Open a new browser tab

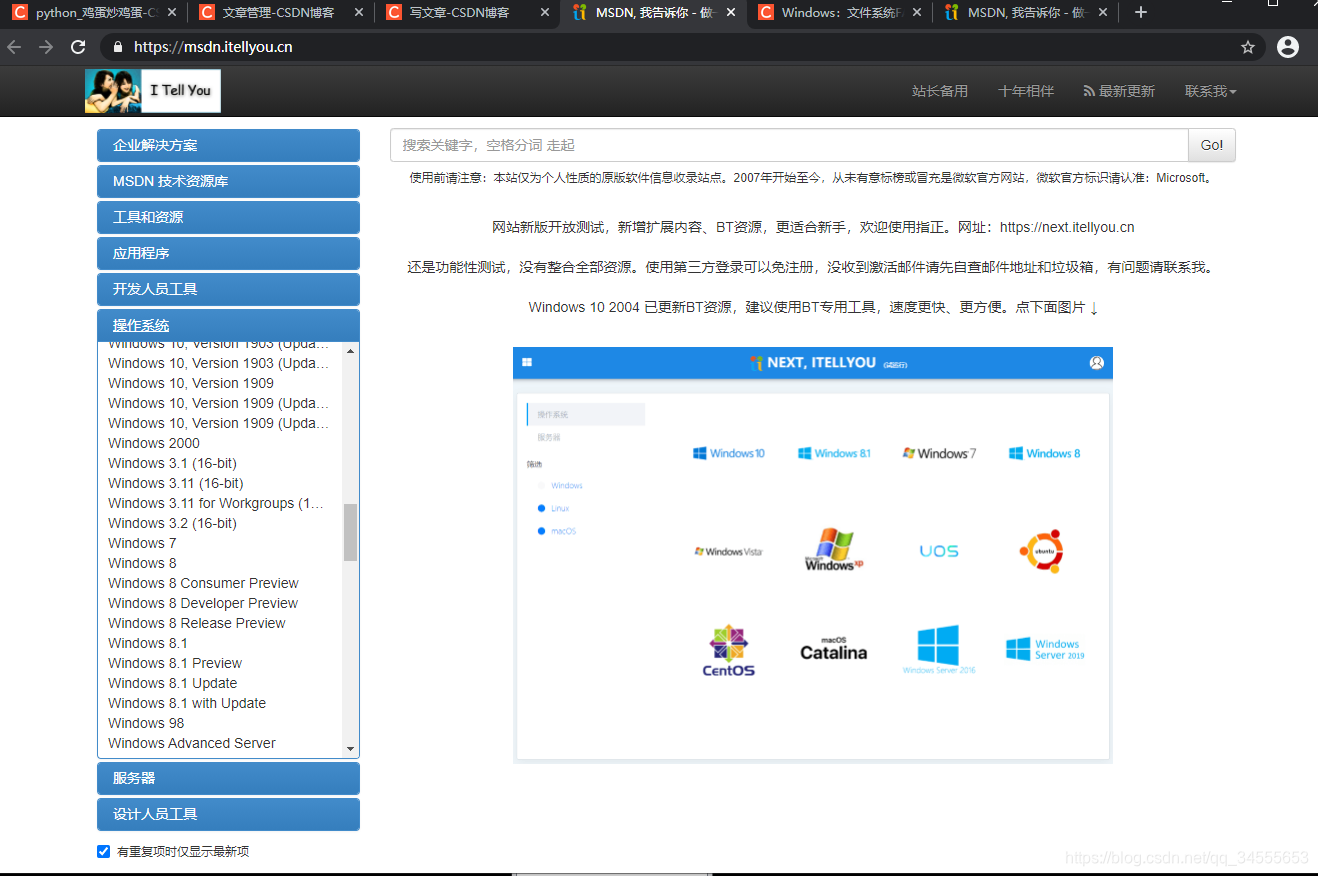tap(1141, 12)
